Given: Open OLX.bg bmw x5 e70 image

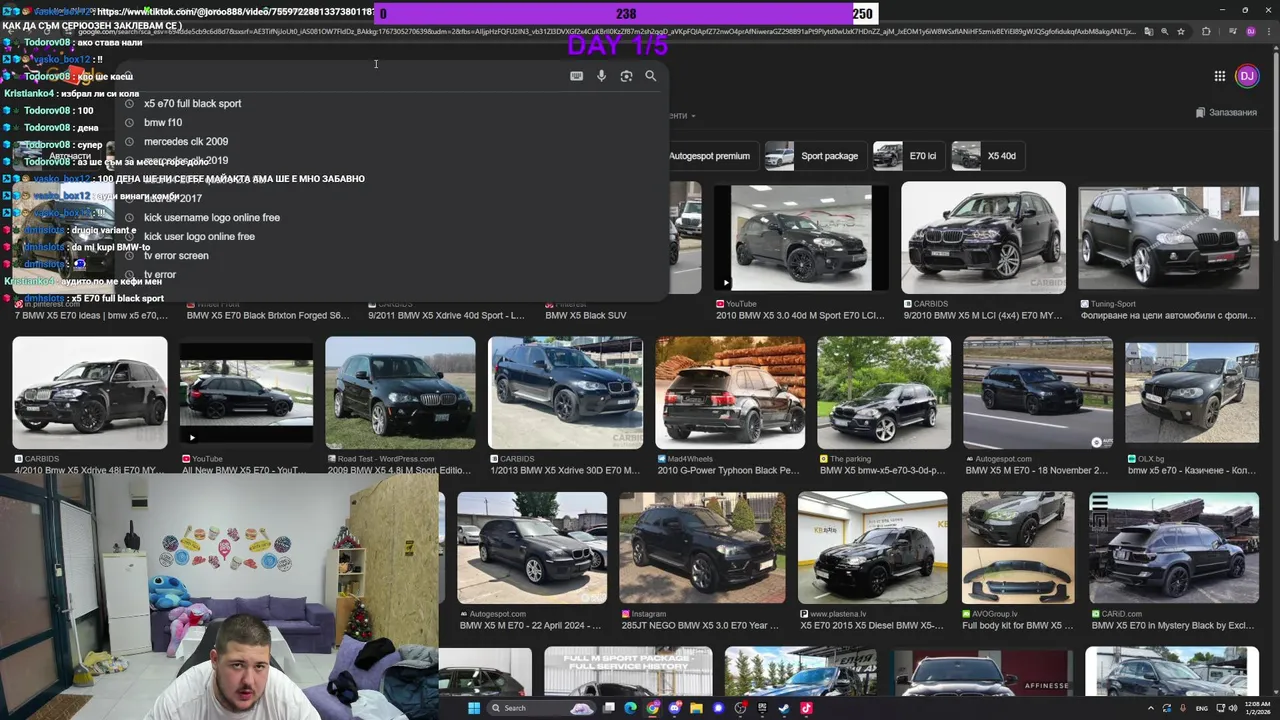Looking at the screenshot, I should [x=1192, y=392].
